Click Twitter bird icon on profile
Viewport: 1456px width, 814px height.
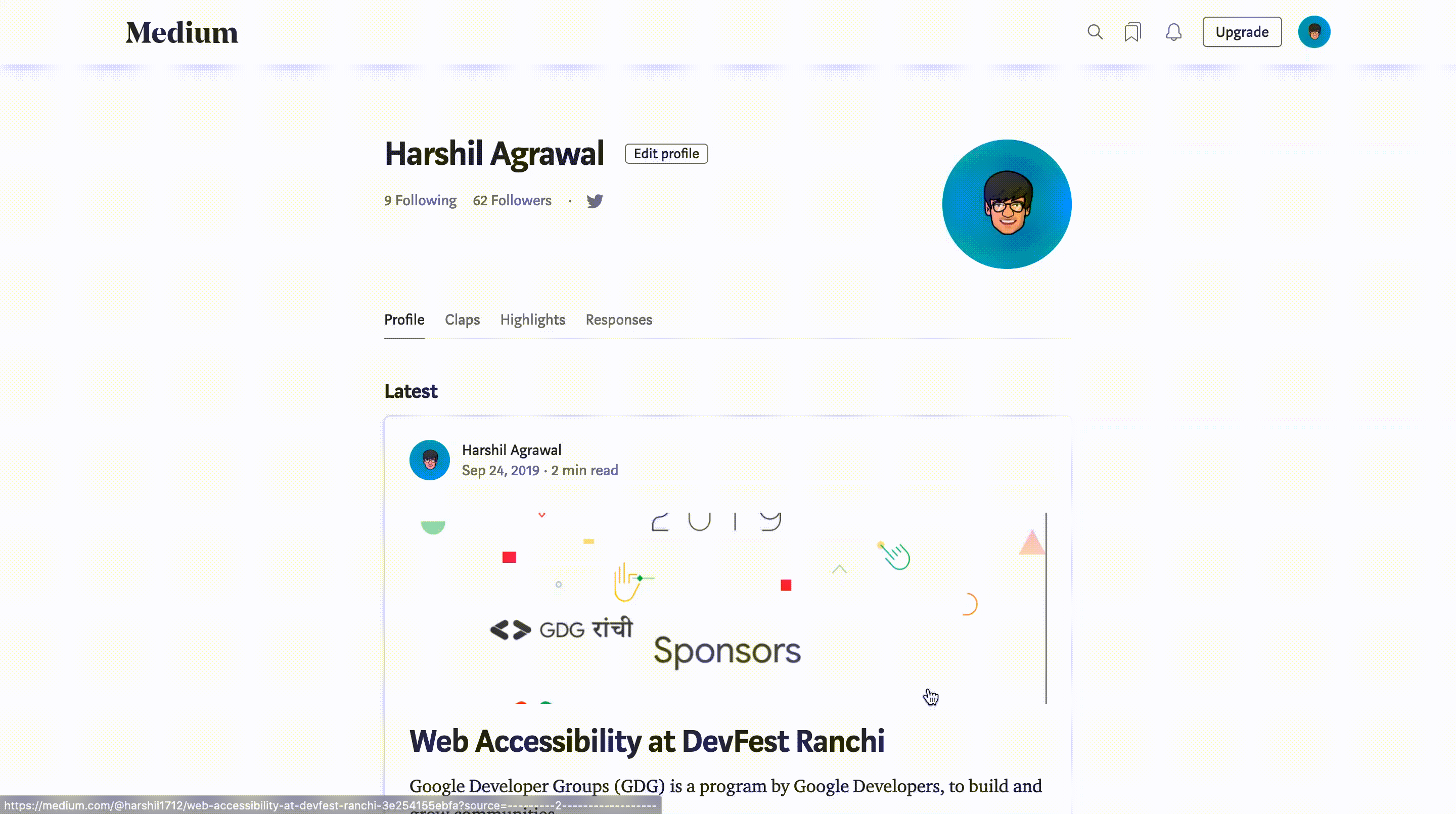pyautogui.click(x=594, y=199)
